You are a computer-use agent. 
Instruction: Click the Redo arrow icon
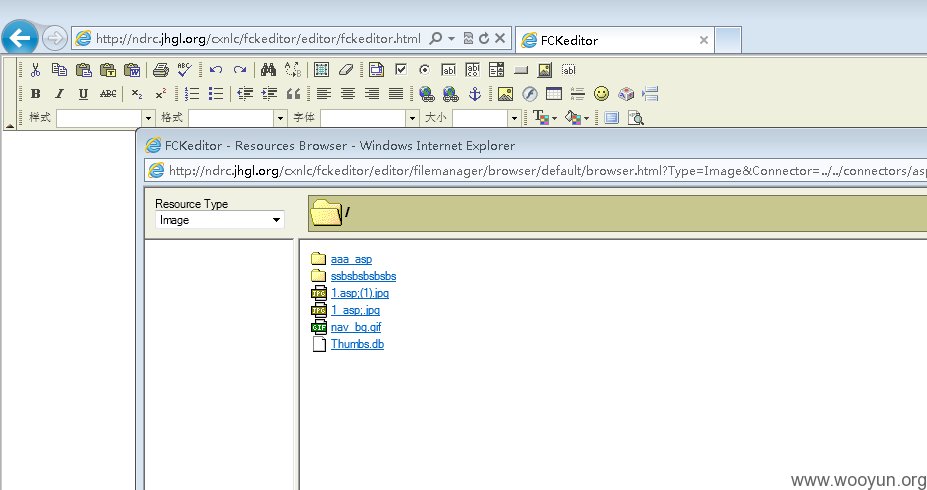pyautogui.click(x=239, y=70)
